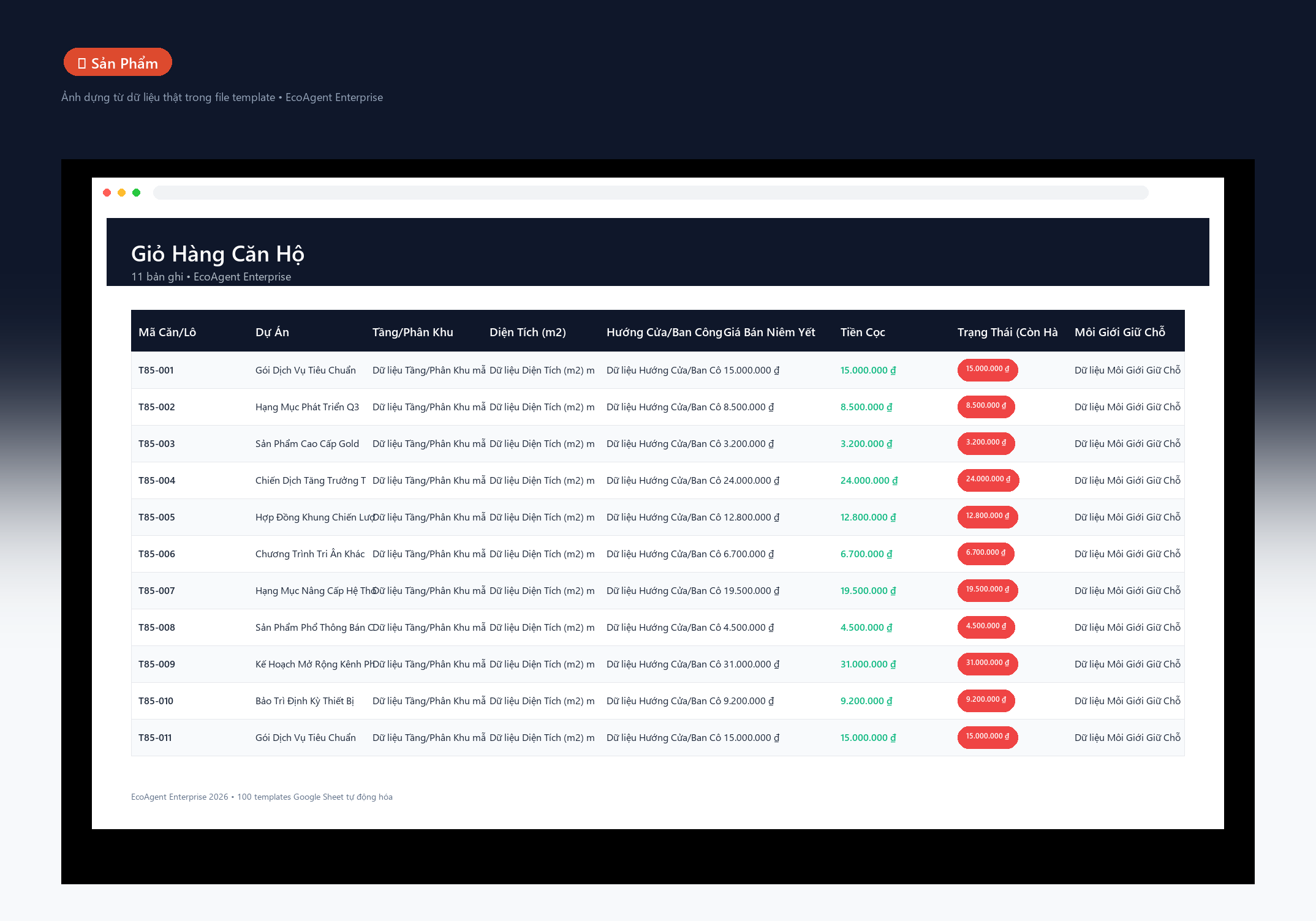
Task: Click the red window close dot
Action: (x=107, y=193)
